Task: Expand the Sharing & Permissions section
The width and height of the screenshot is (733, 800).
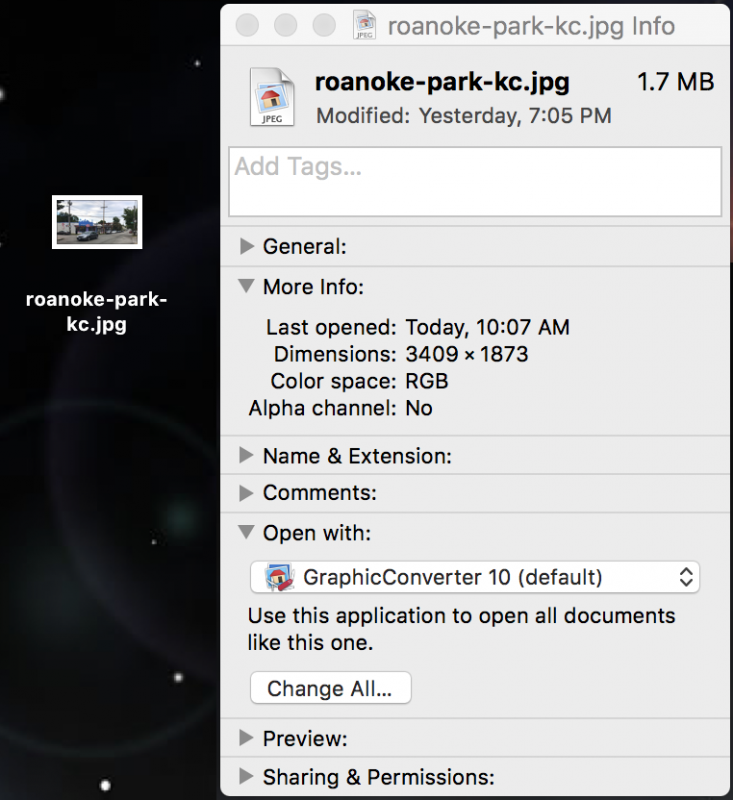Action: tap(247, 777)
